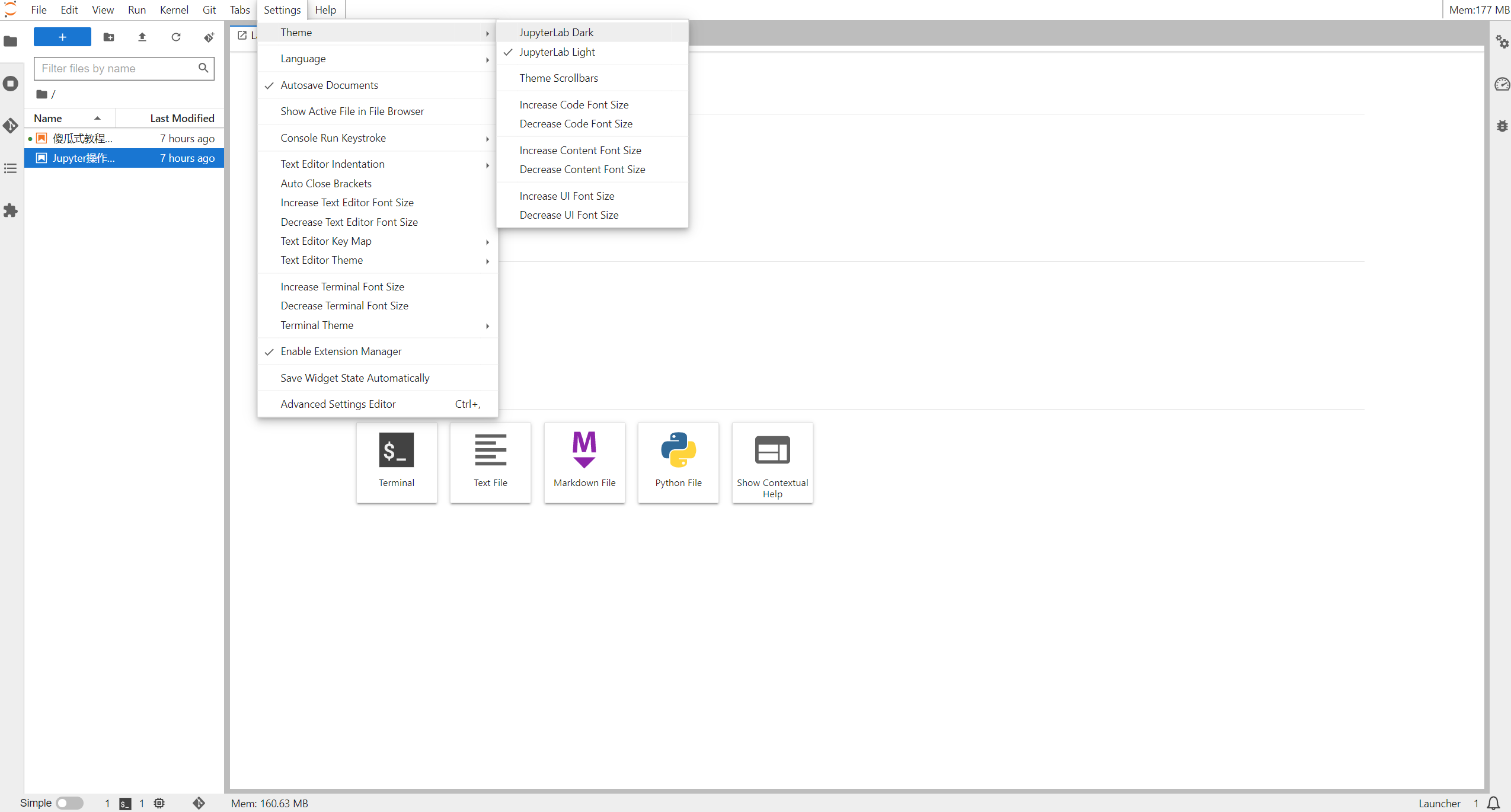Expand the Language submenu
1511x812 pixels.
(x=304, y=58)
